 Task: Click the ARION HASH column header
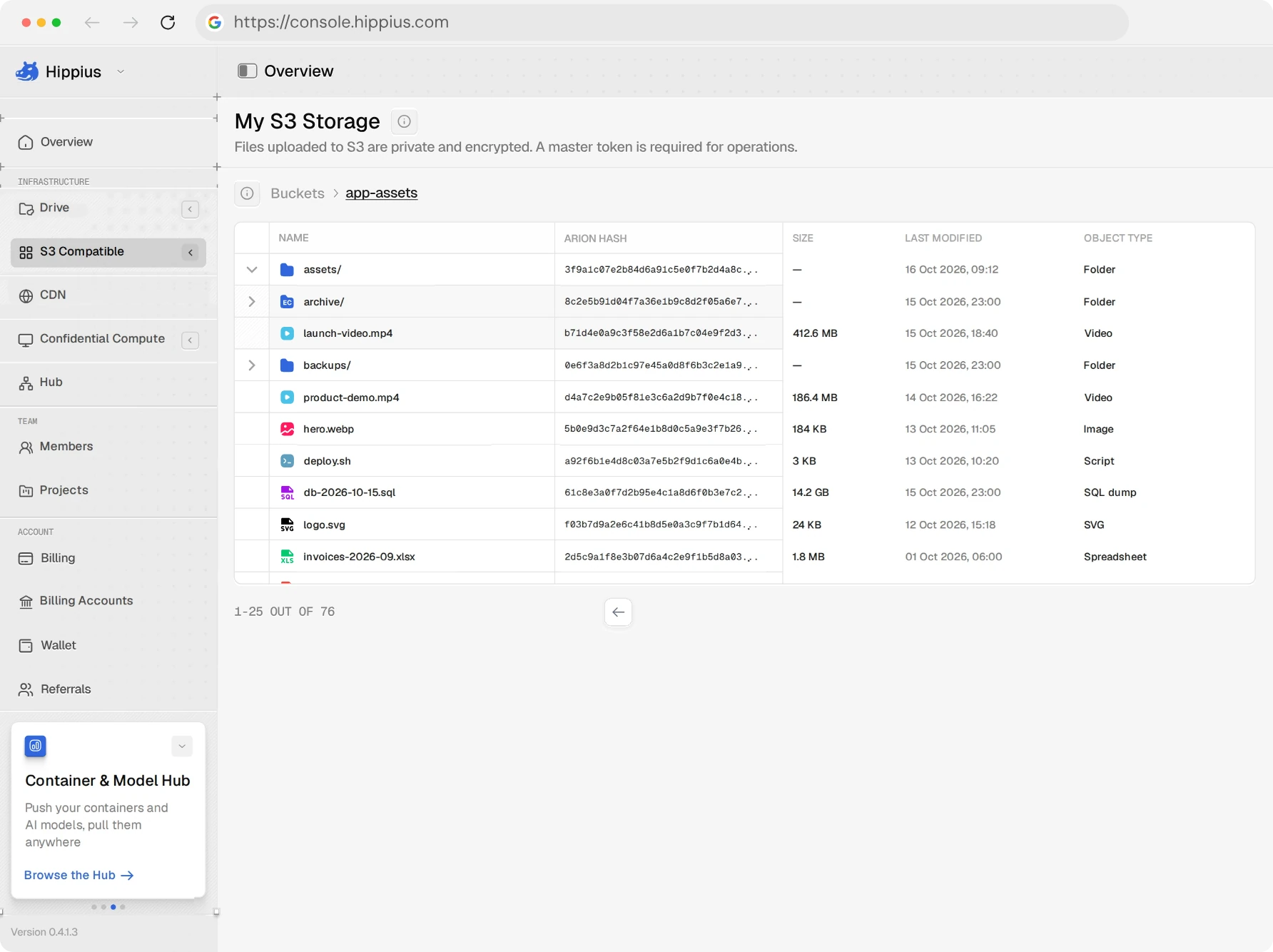[596, 238]
